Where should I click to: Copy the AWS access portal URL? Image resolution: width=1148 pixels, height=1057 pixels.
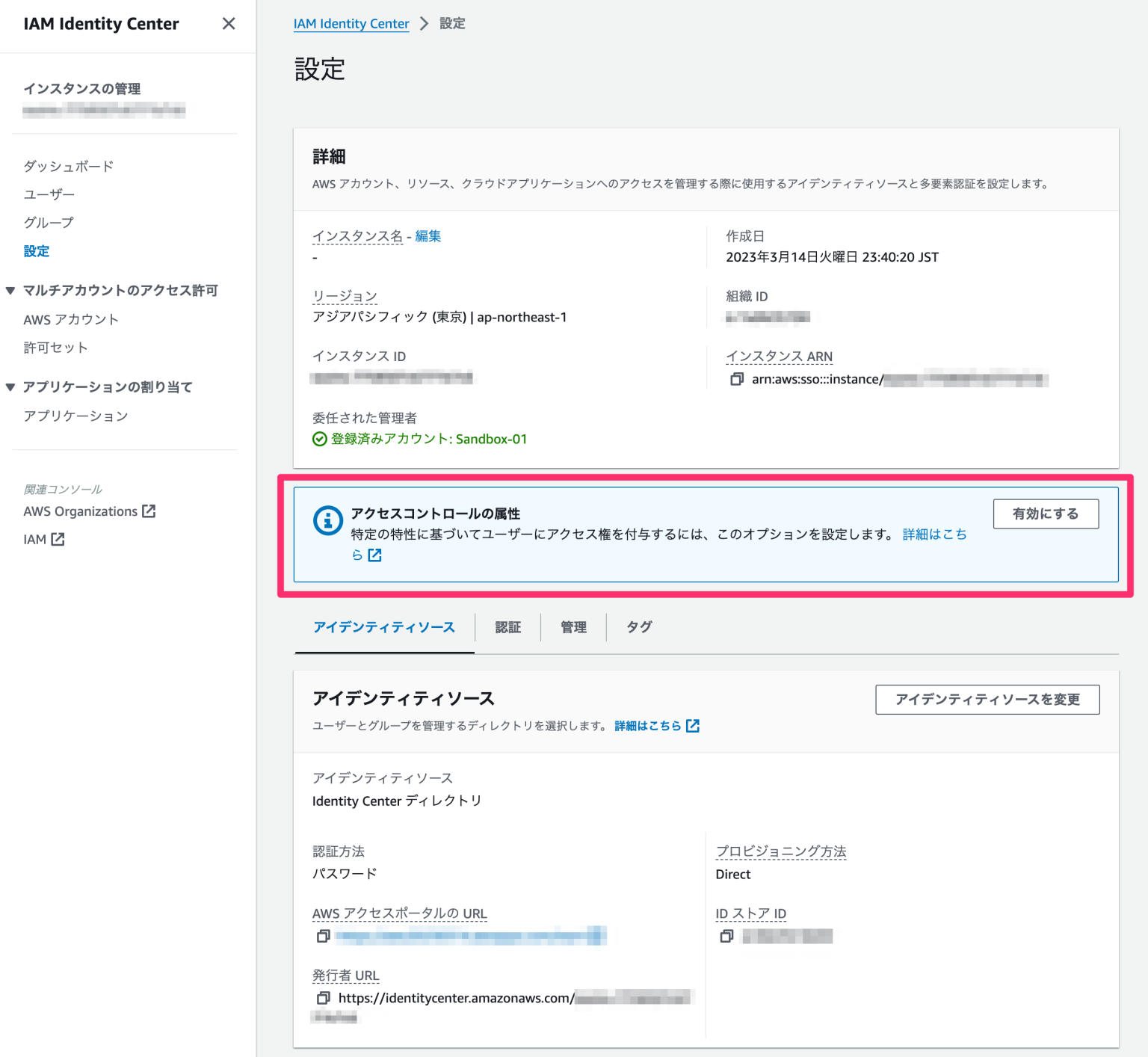pos(323,936)
